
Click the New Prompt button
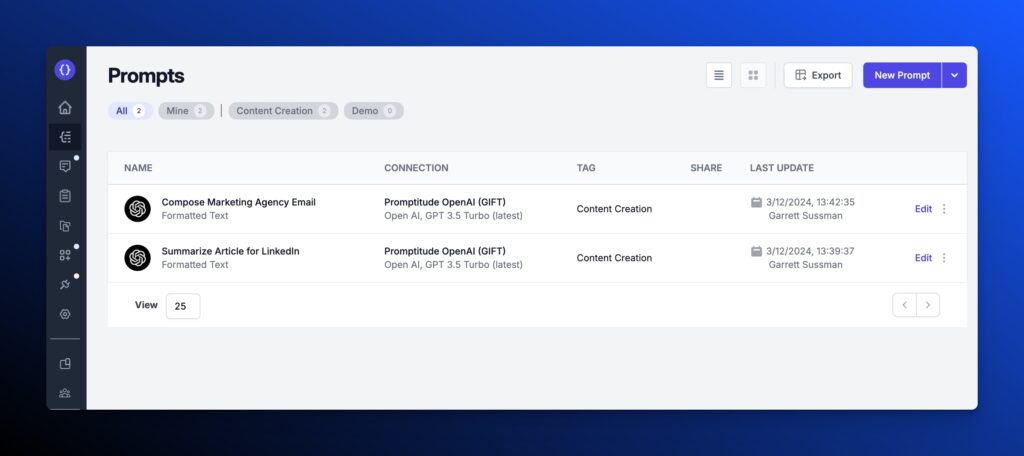tap(902, 75)
